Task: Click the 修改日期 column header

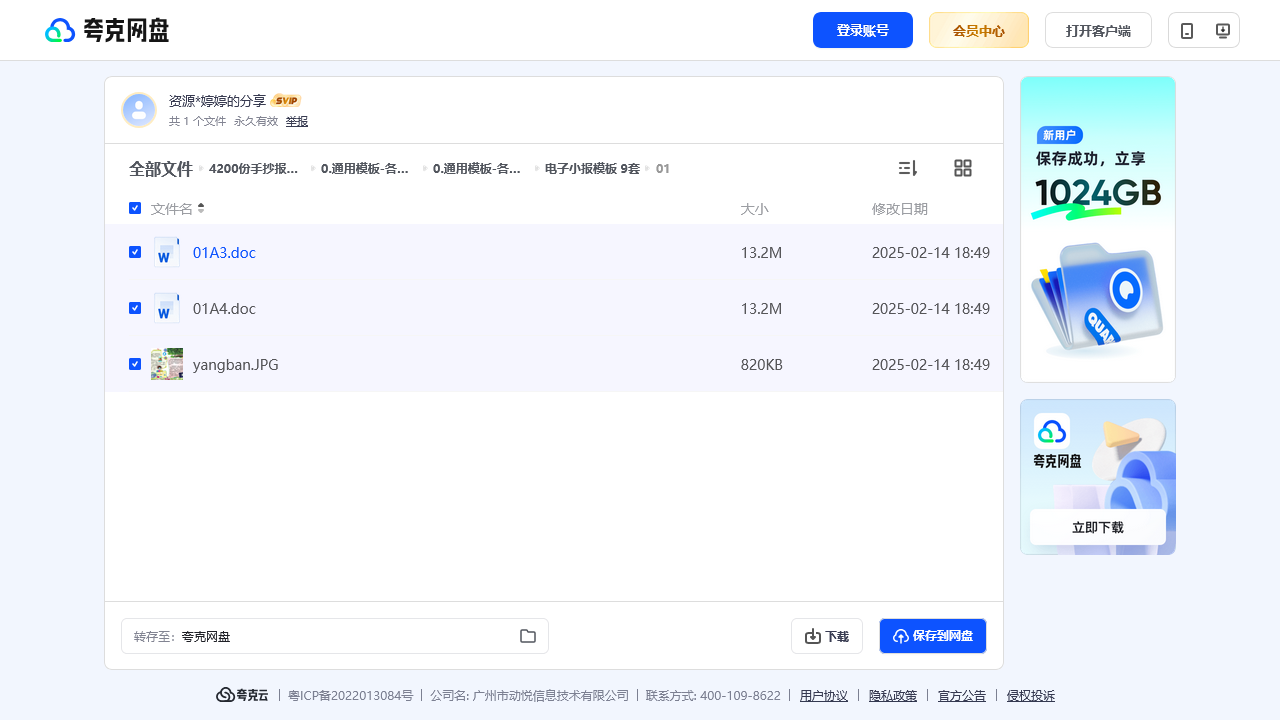Action: point(900,209)
